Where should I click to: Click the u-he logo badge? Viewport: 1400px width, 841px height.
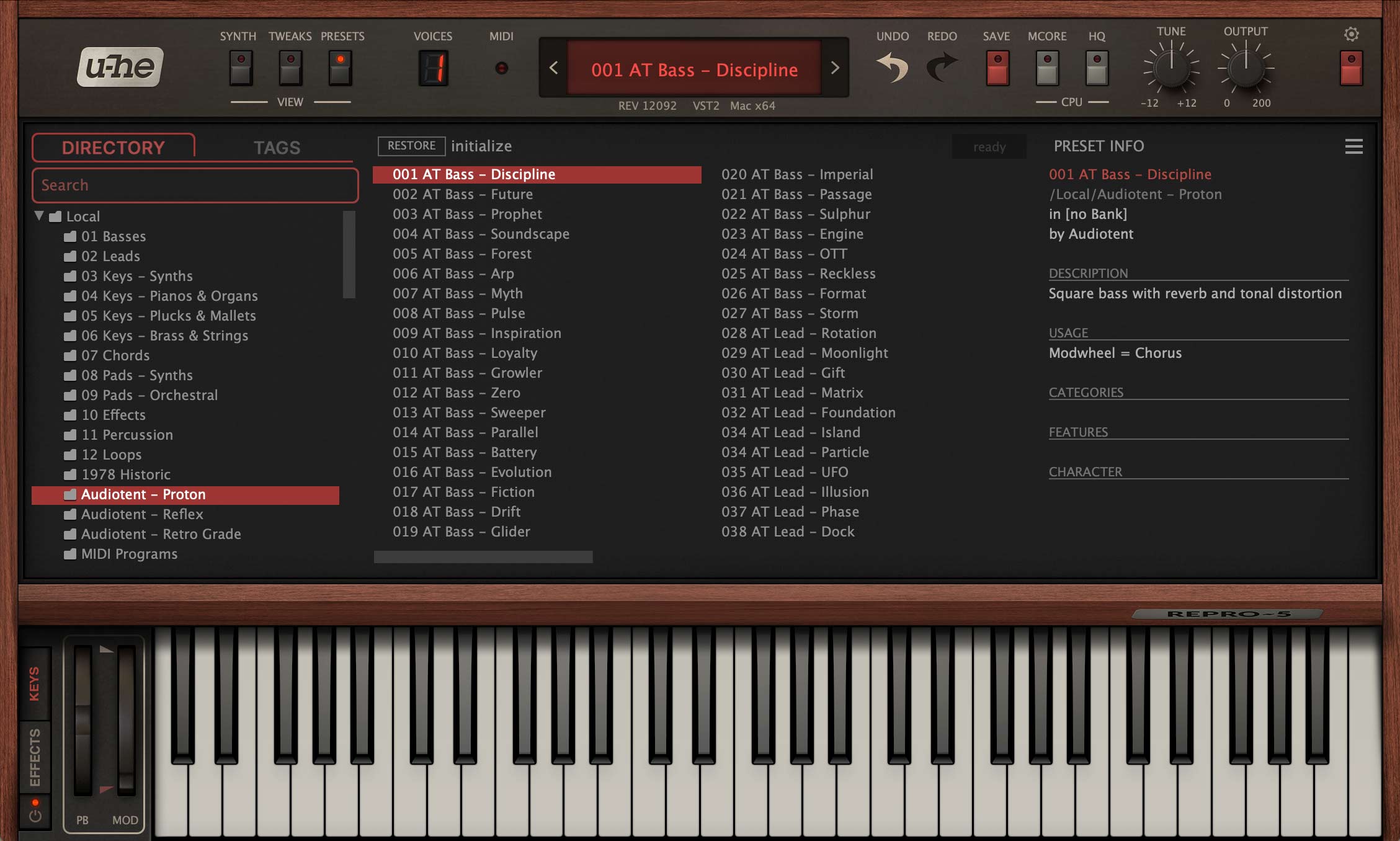(x=120, y=67)
